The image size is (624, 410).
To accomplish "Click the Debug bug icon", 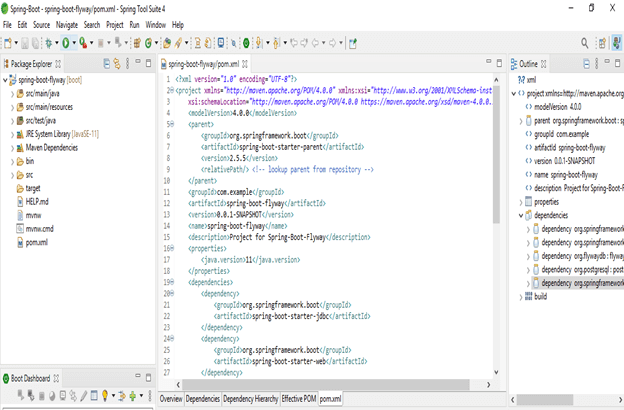I will [49, 43].
